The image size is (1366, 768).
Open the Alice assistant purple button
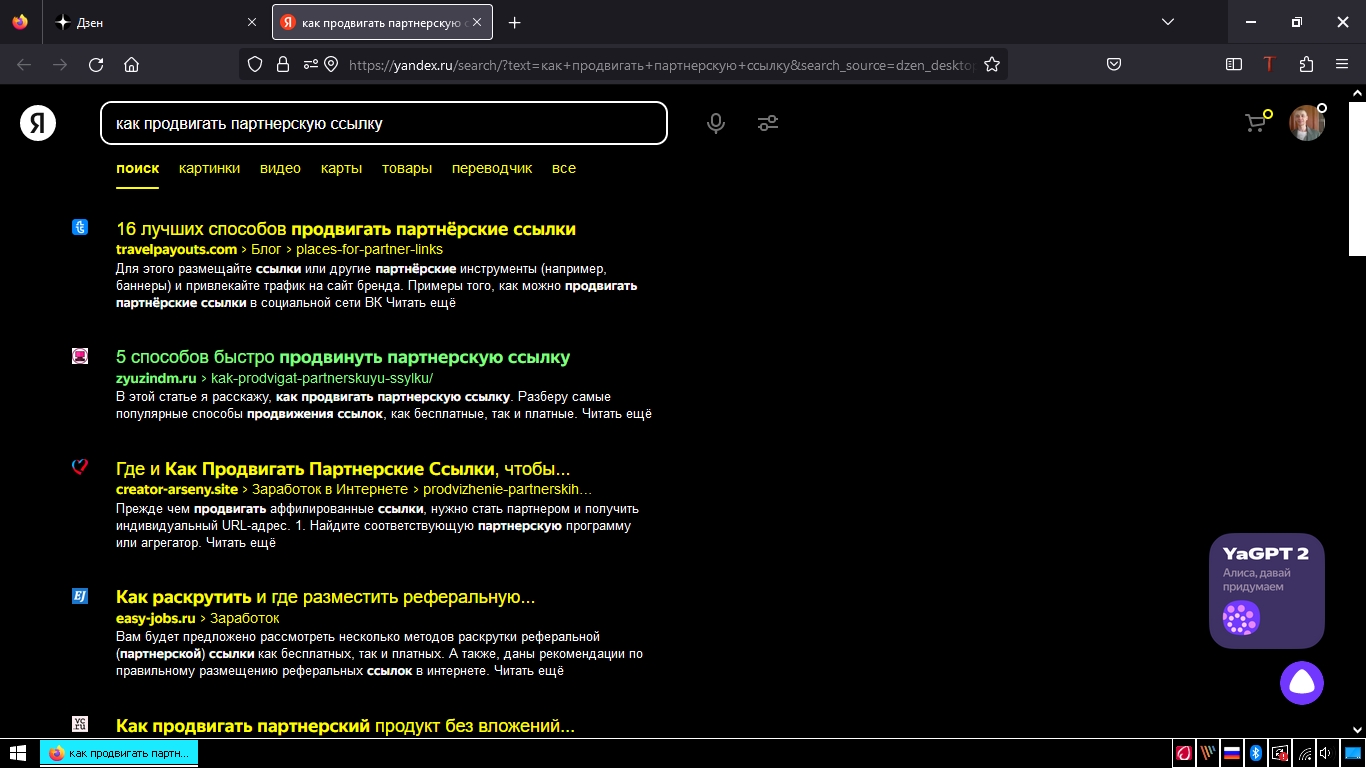coord(1302,683)
